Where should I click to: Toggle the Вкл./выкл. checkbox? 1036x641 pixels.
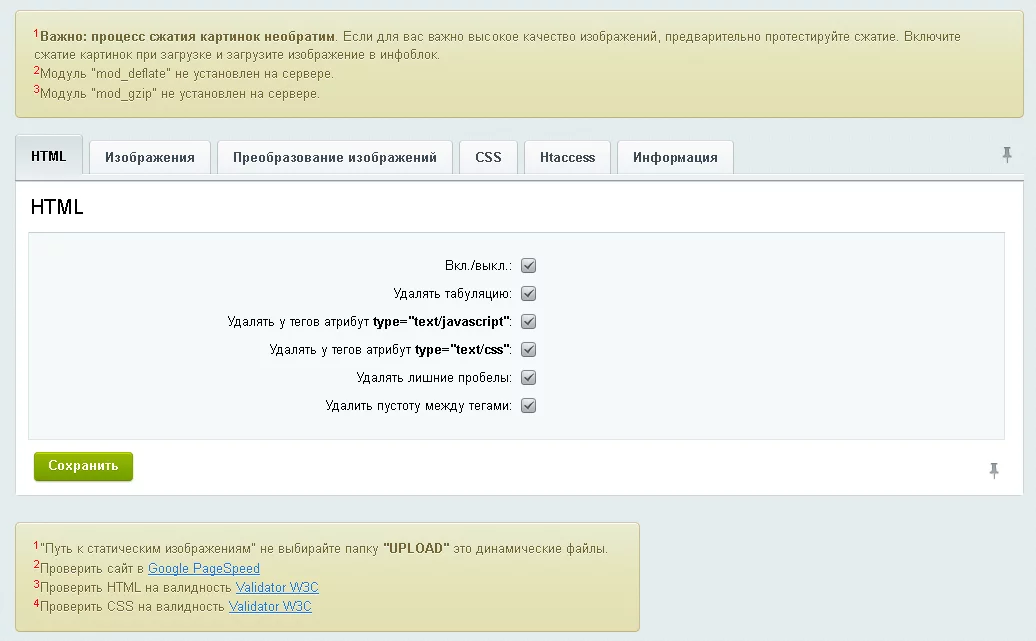tap(529, 266)
